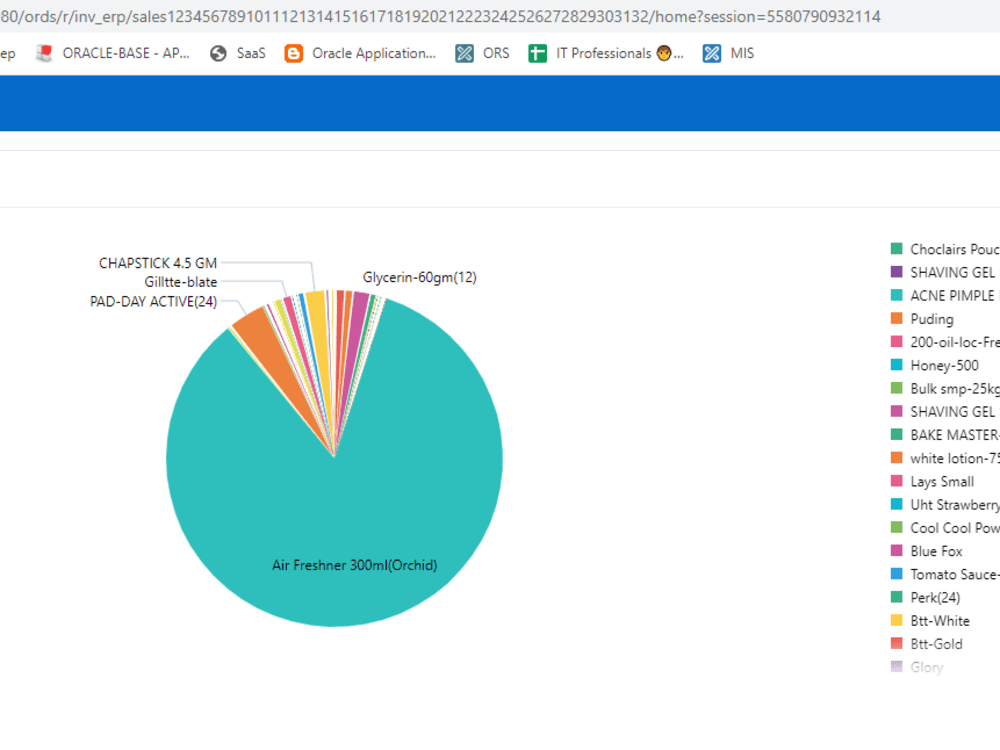Open the ORACLE-BASE bookmark
This screenshot has width=1000, height=750.
tap(114, 54)
